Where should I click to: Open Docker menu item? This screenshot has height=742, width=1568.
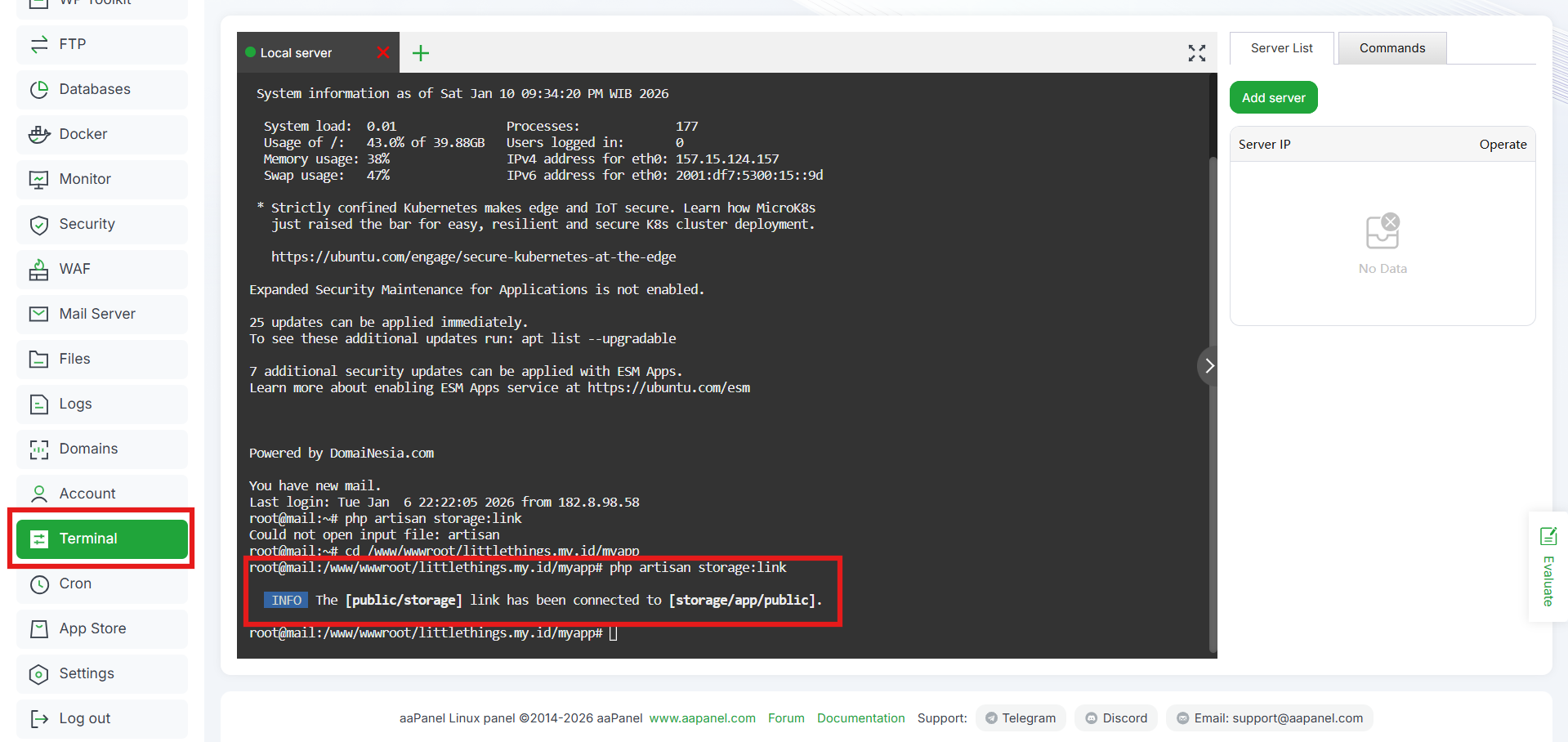click(102, 134)
